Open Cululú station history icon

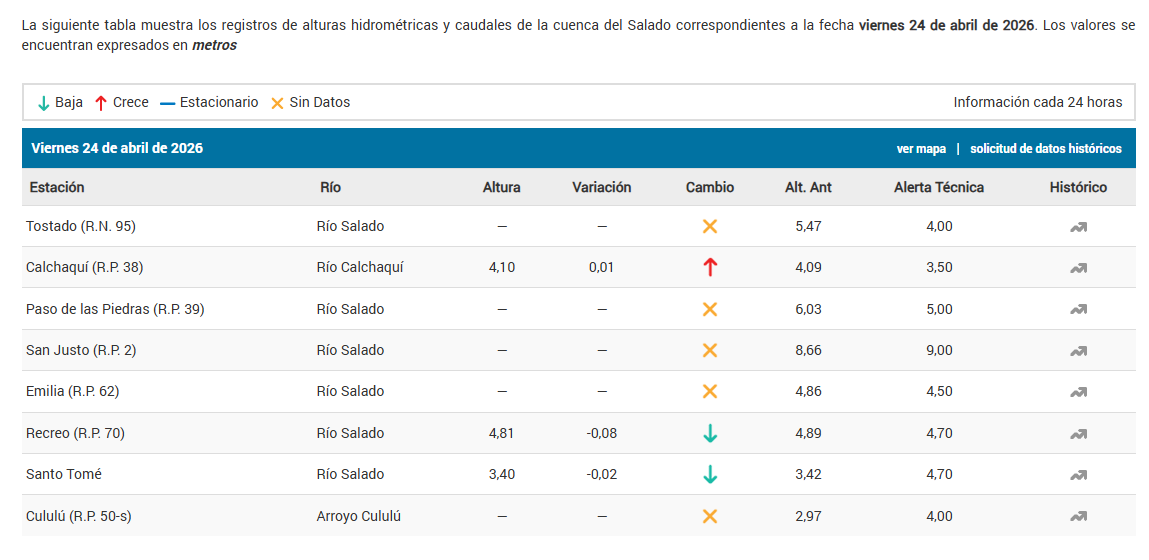pos(1078,517)
